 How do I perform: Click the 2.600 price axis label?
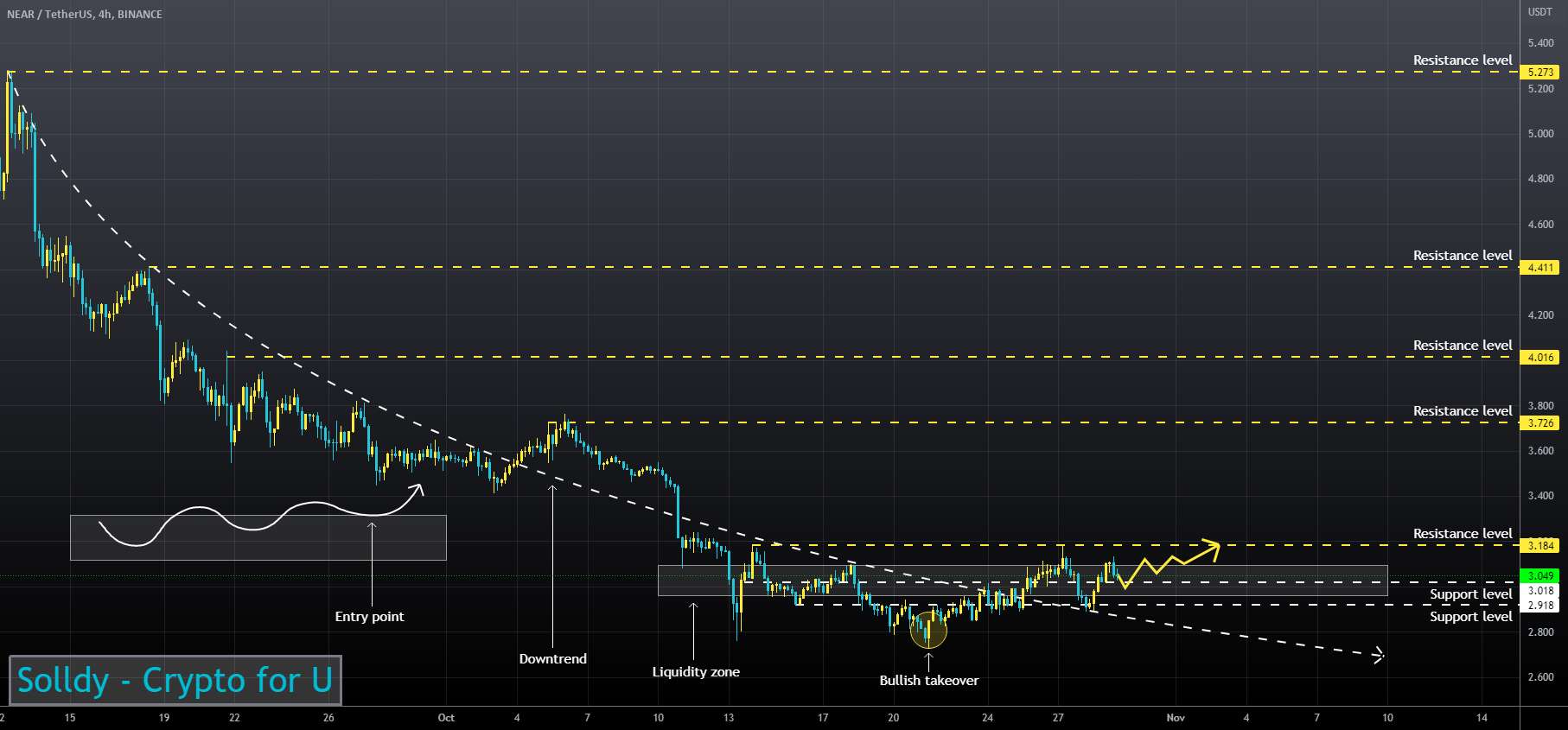[1540, 677]
